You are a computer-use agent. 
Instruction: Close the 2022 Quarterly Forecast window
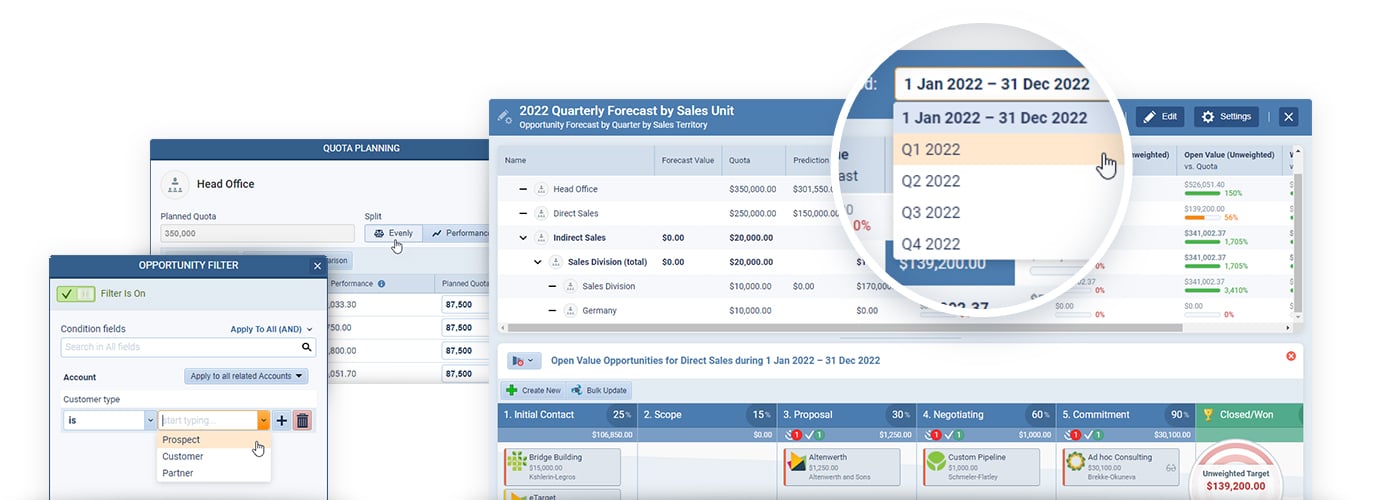[1289, 117]
